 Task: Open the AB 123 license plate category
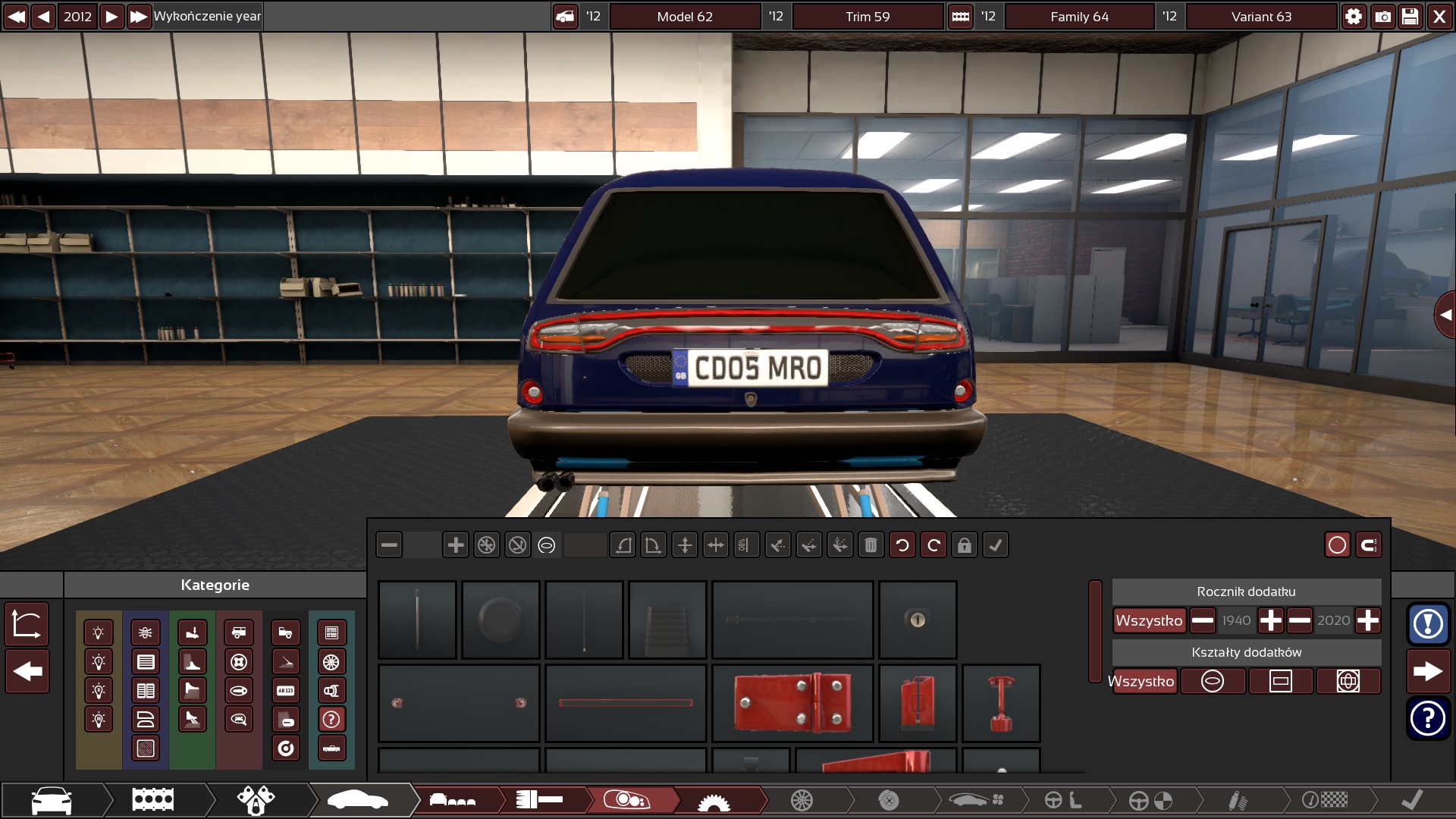click(286, 690)
